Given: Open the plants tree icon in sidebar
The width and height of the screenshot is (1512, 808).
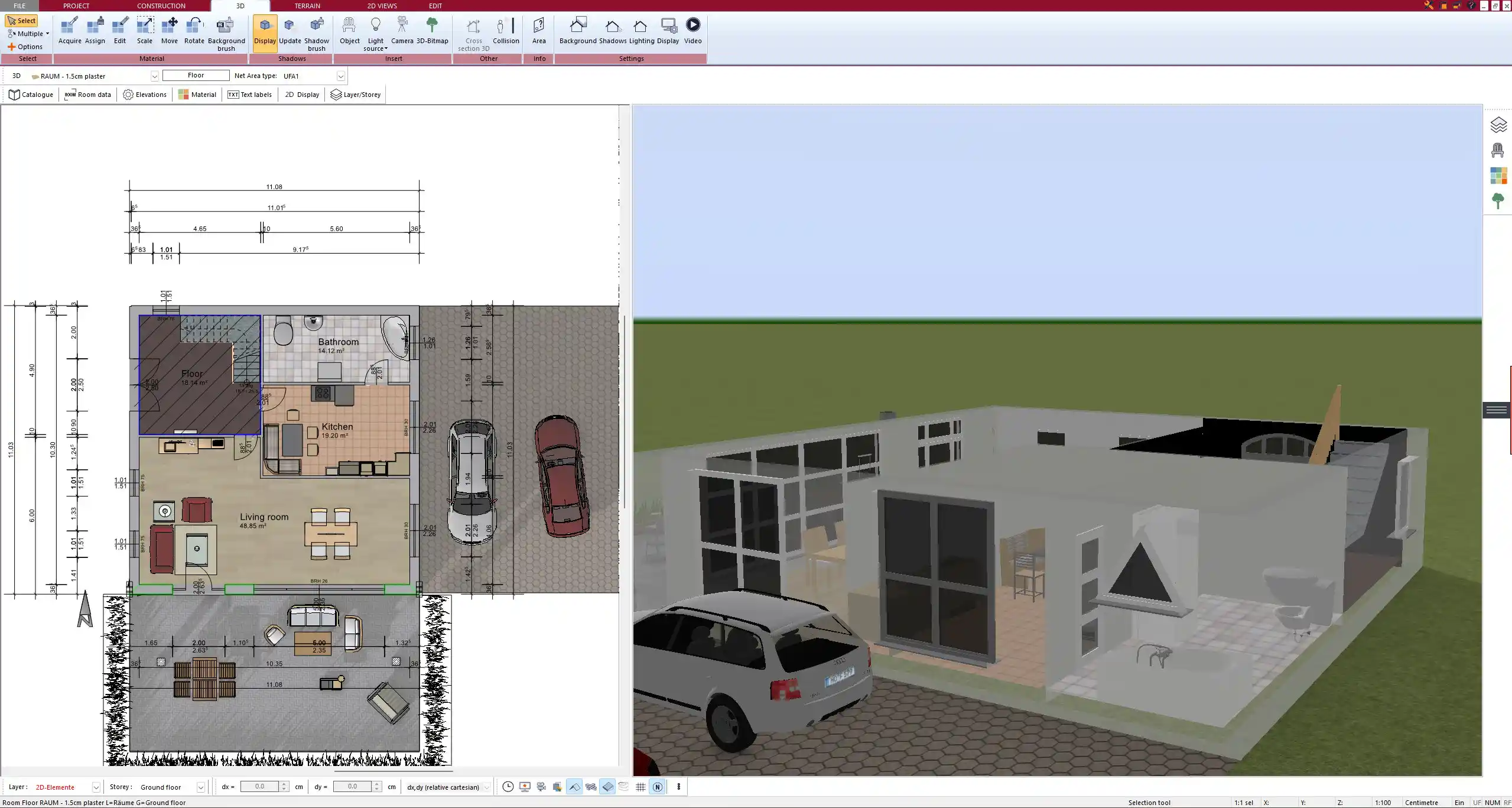Looking at the screenshot, I should point(1498,201).
